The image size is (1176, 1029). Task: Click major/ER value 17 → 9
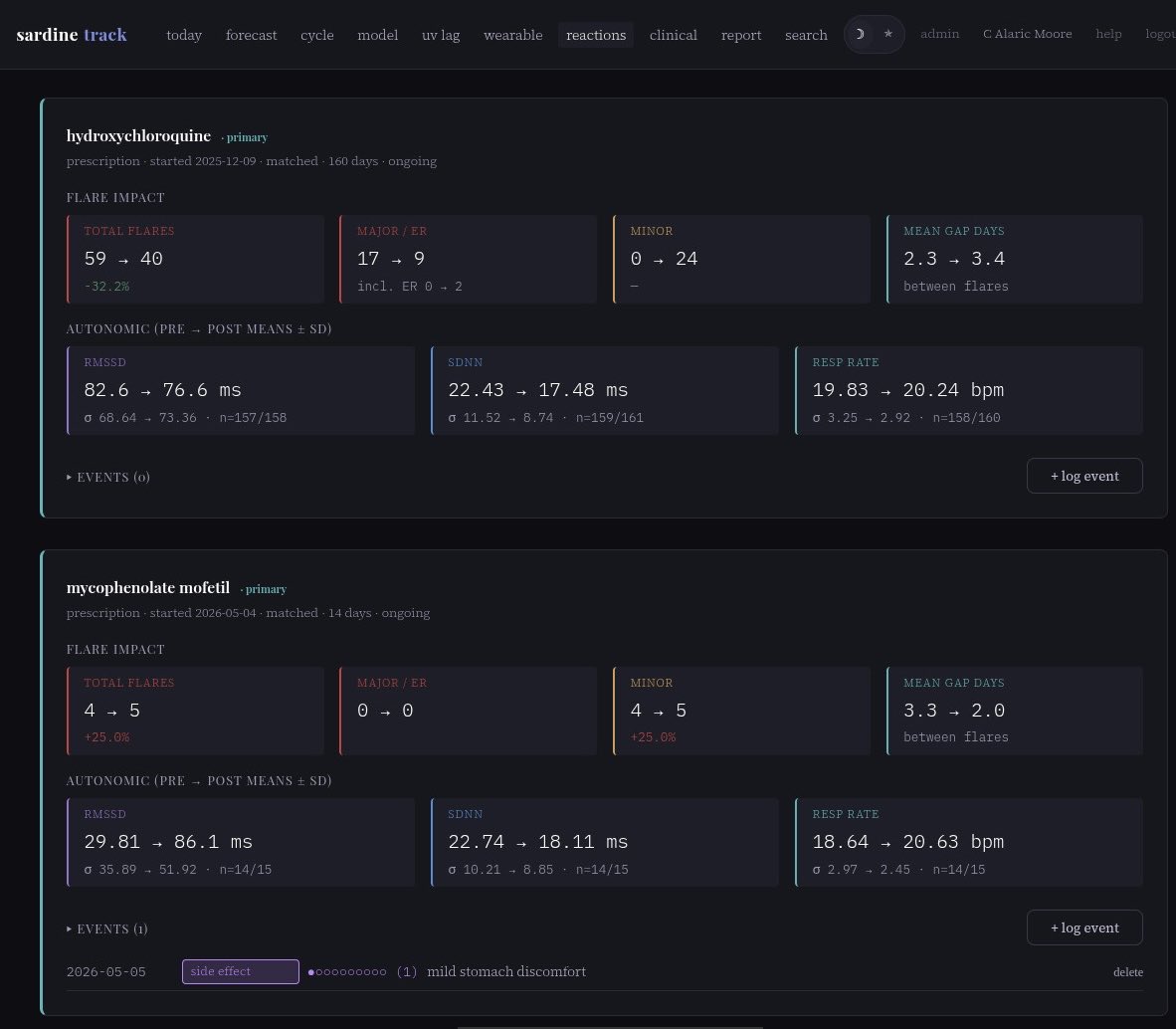click(x=391, y=259)
